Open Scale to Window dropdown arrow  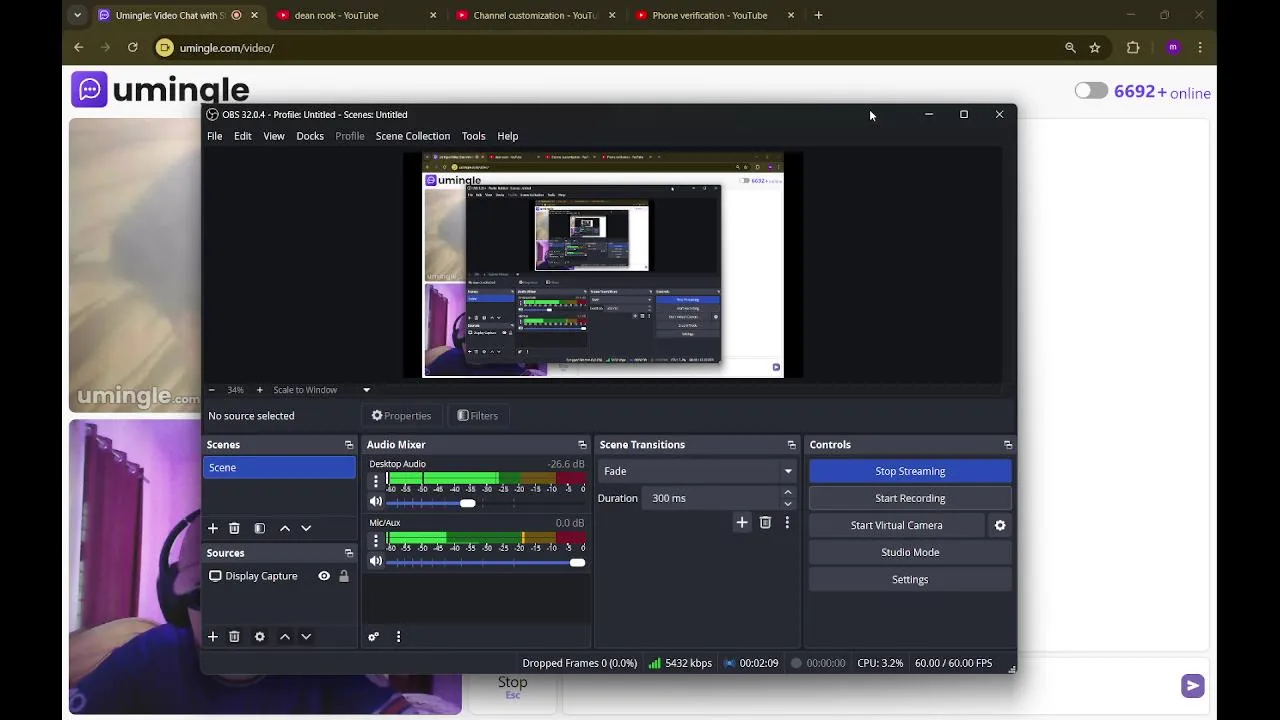click(x=366, y=390)
